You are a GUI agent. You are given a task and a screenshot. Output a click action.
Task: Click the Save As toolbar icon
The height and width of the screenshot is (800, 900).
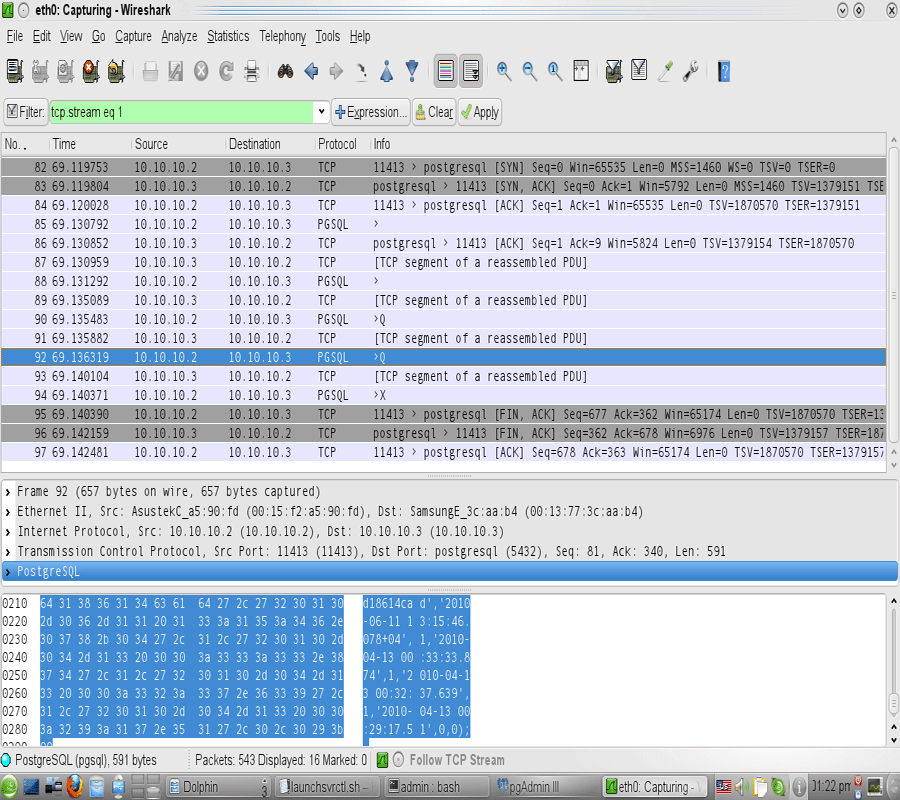coord(176,71)
